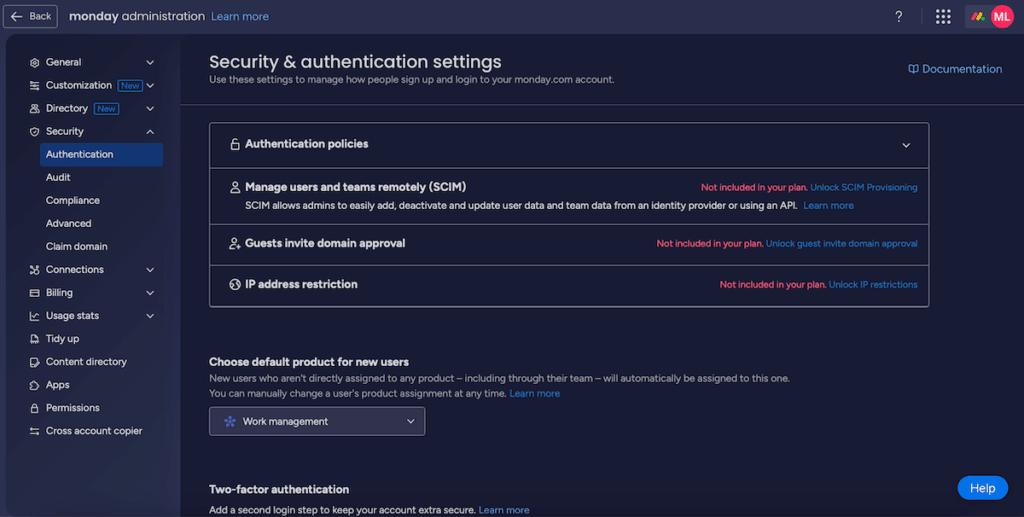Expand the Authentication policies section
This screenshot has width=1024, height=517.
coord(906,145)
